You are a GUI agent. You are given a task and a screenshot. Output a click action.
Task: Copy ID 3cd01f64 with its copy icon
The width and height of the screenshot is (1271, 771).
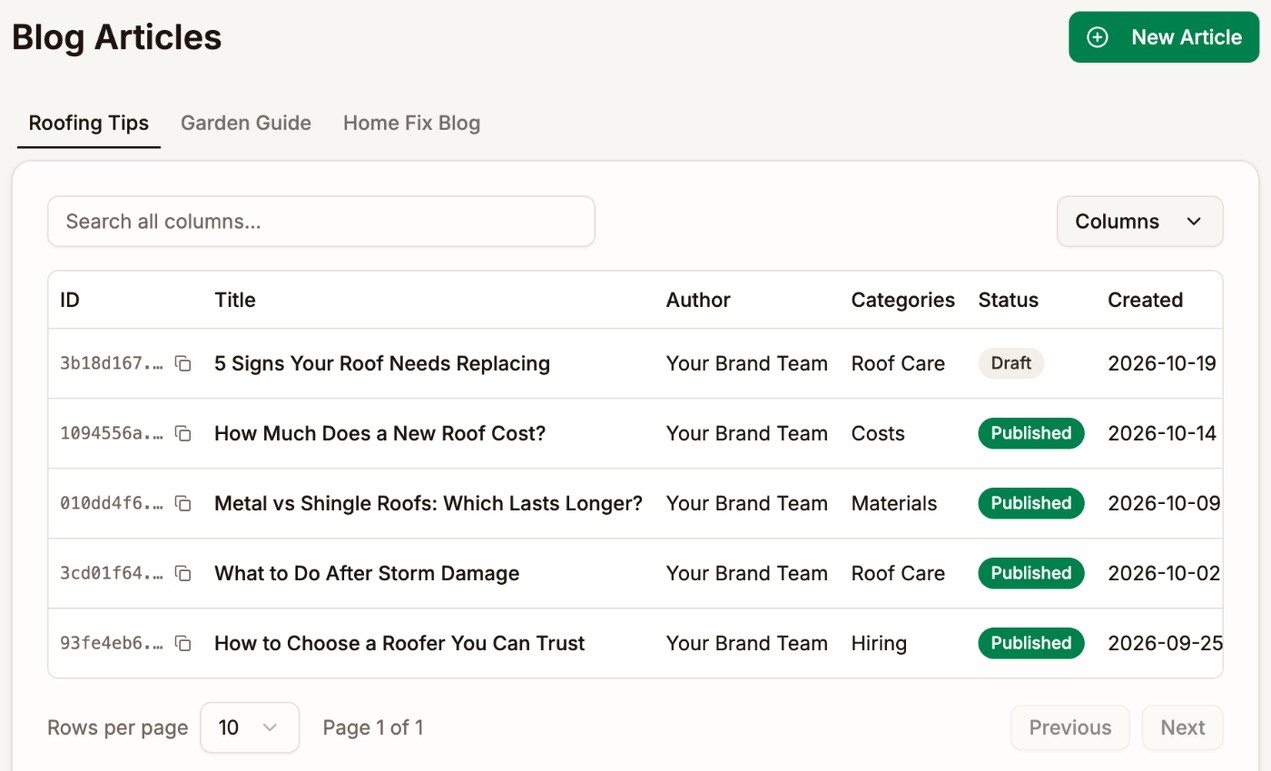183,573
